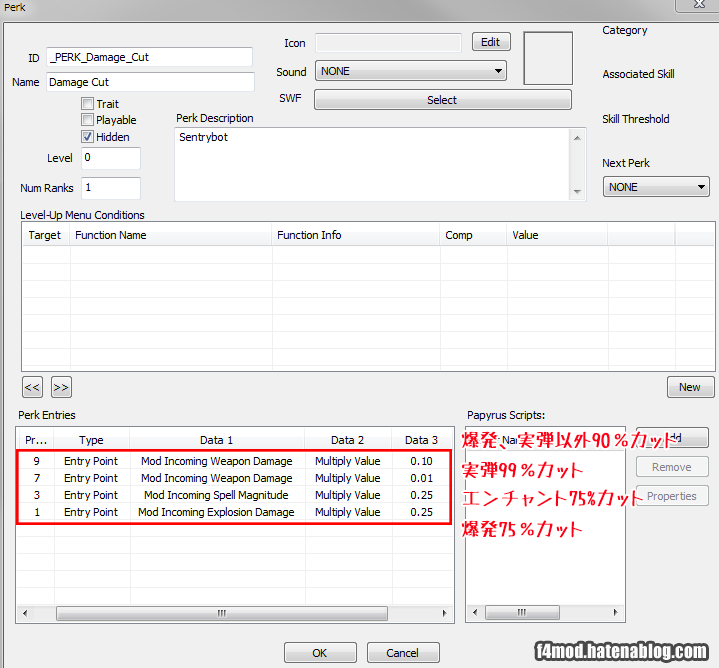Click the Comp column header
719x668 pixels.
pyautogui.click(x=473, y=235)
